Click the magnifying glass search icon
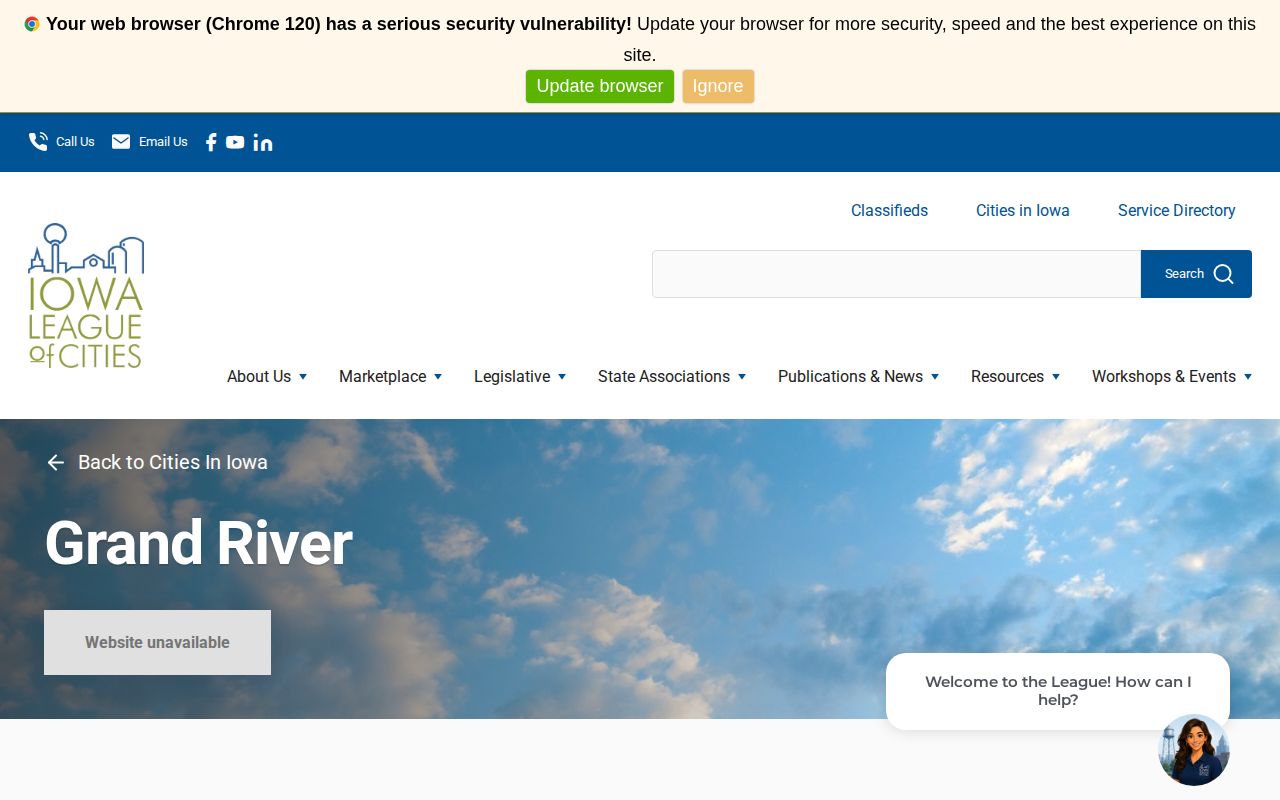This screenshot has width=1280, height=800. pyautogui.click(x=1224, y=274)
